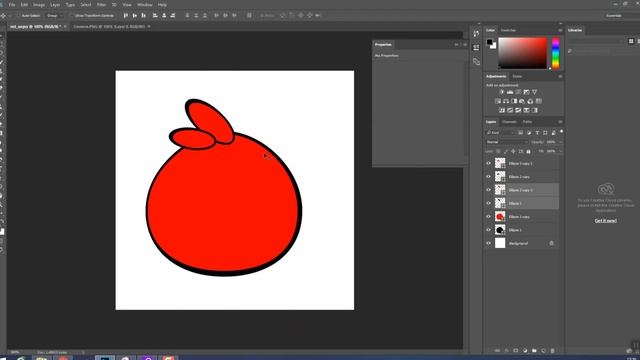
Task: Click the Get it now! link
Action: pos(605,221)
